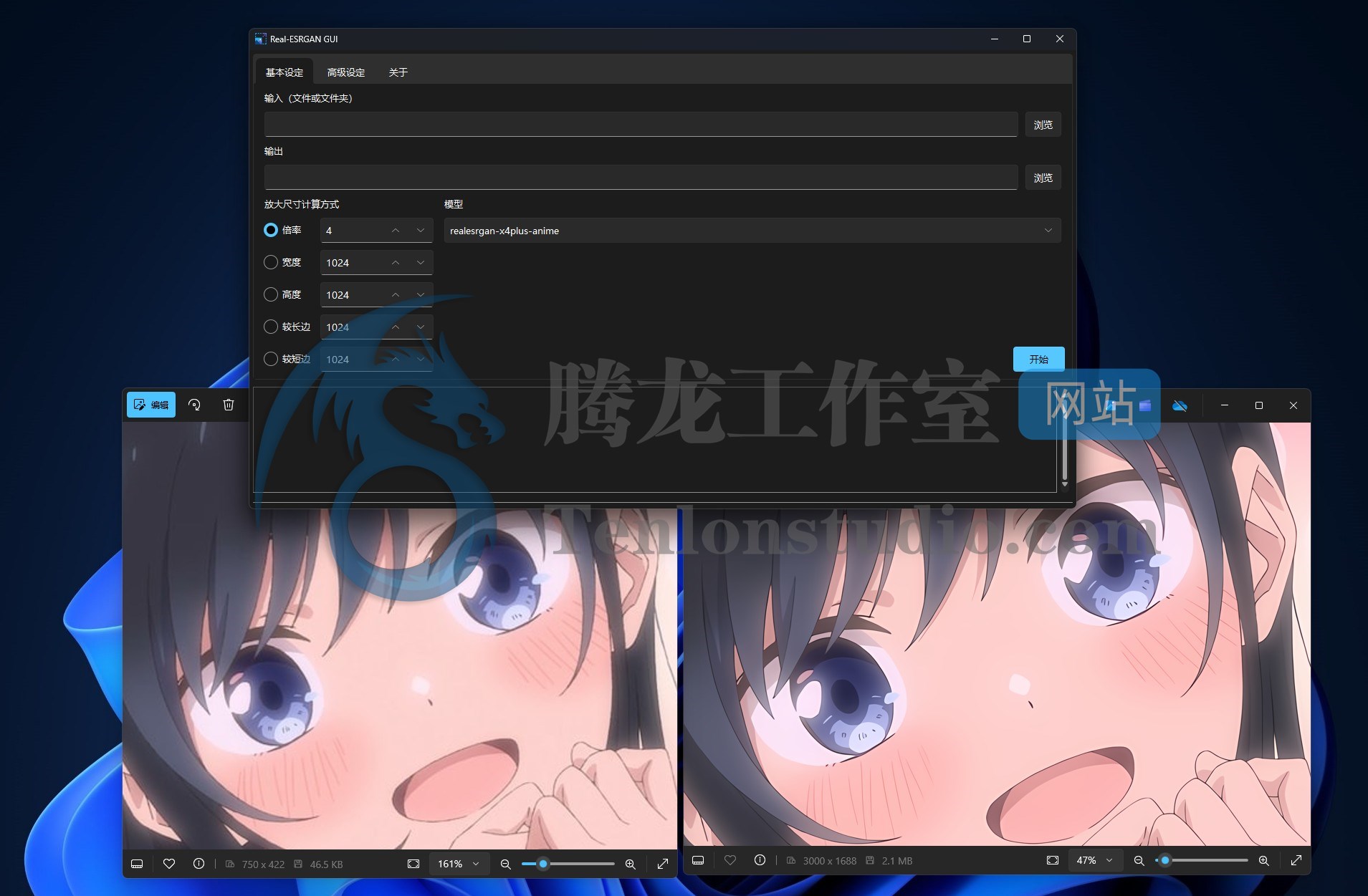Click the 输出 path field
Viewport: 1368px width, 896px height.
(x=641, y=178)
